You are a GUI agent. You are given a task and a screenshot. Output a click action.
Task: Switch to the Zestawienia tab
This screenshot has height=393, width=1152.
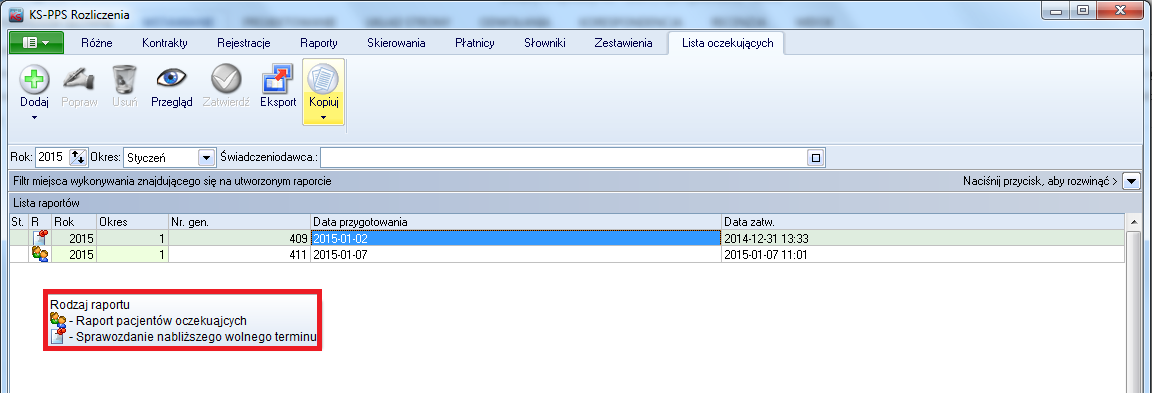623,43
